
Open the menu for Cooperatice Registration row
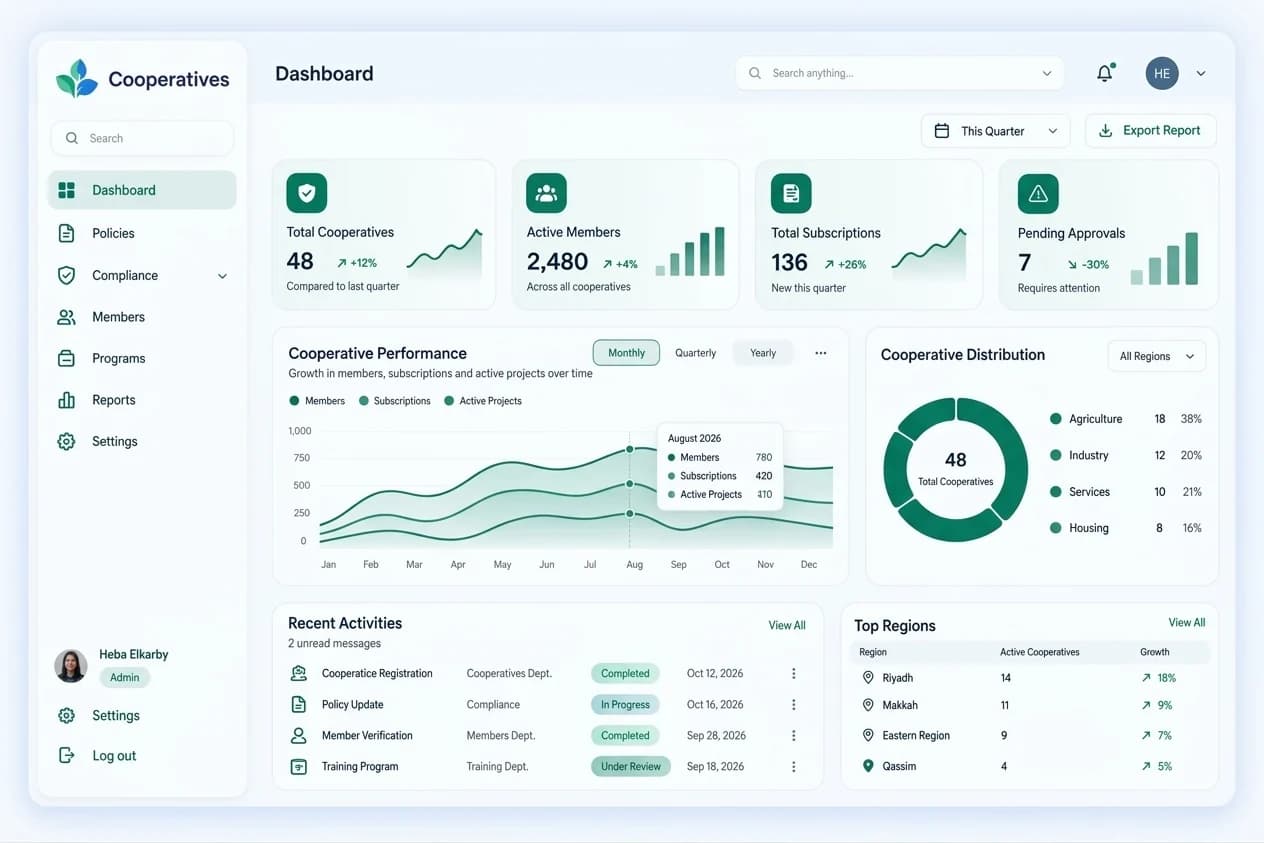[793, 673]
